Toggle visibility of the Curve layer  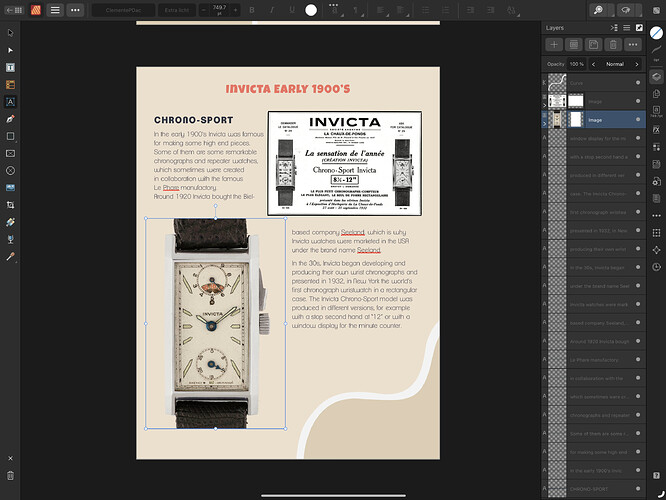pos(638,83)
